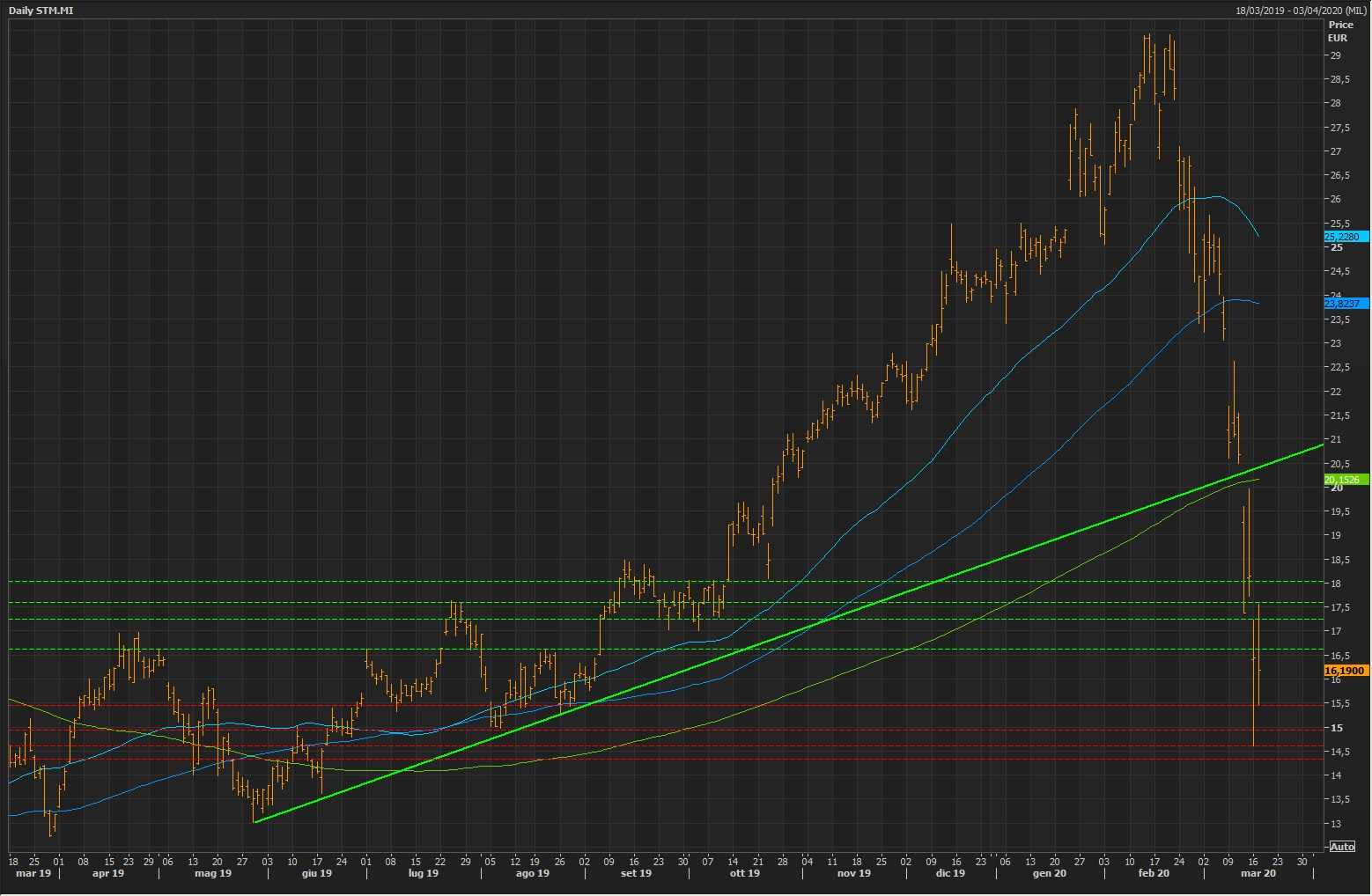This screenshot has width=1372, height=896.
Task: Click the 16,1900 orange last price tag
Action: coord(1346,671)
